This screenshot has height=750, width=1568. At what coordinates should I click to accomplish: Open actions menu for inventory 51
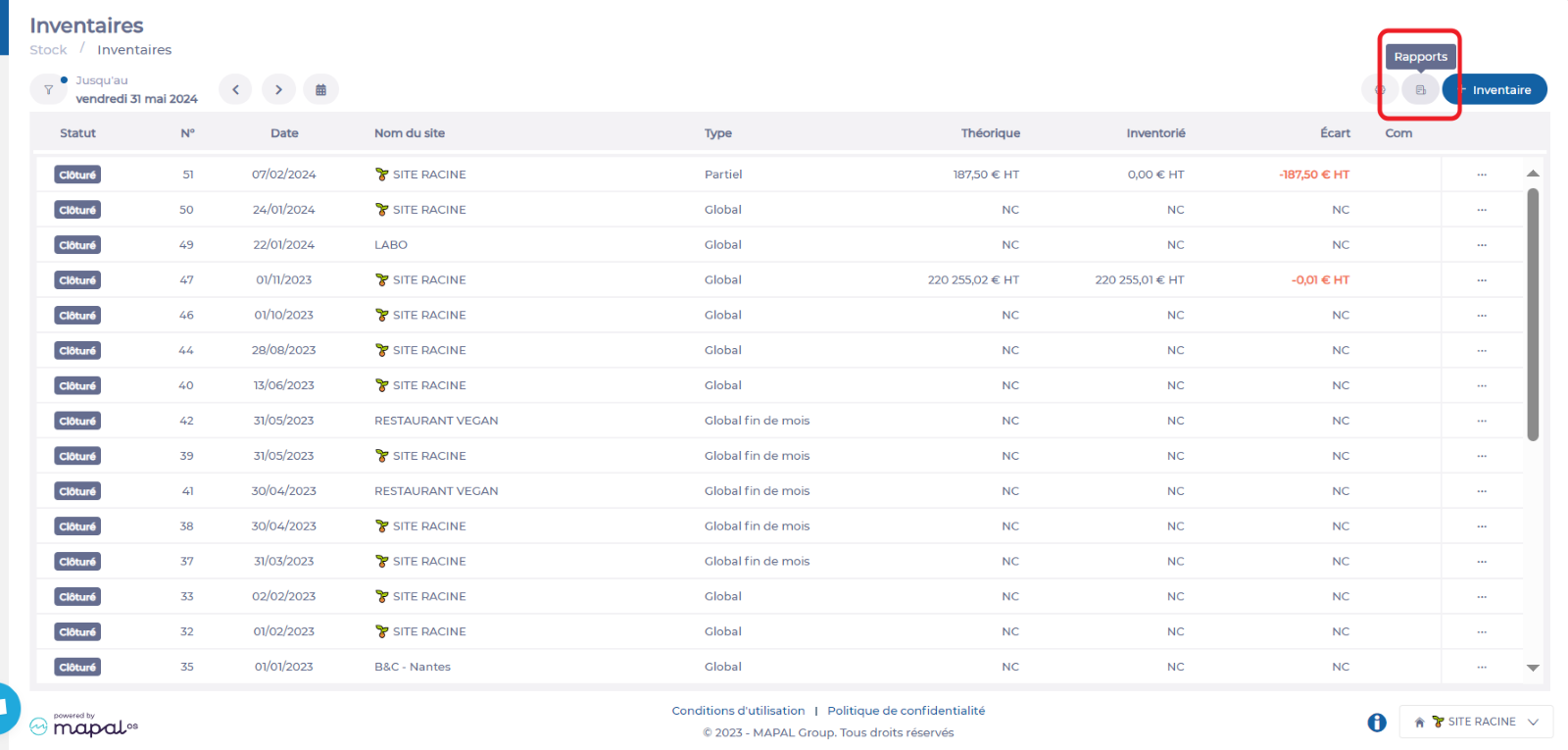click(x=1482, y=175)
